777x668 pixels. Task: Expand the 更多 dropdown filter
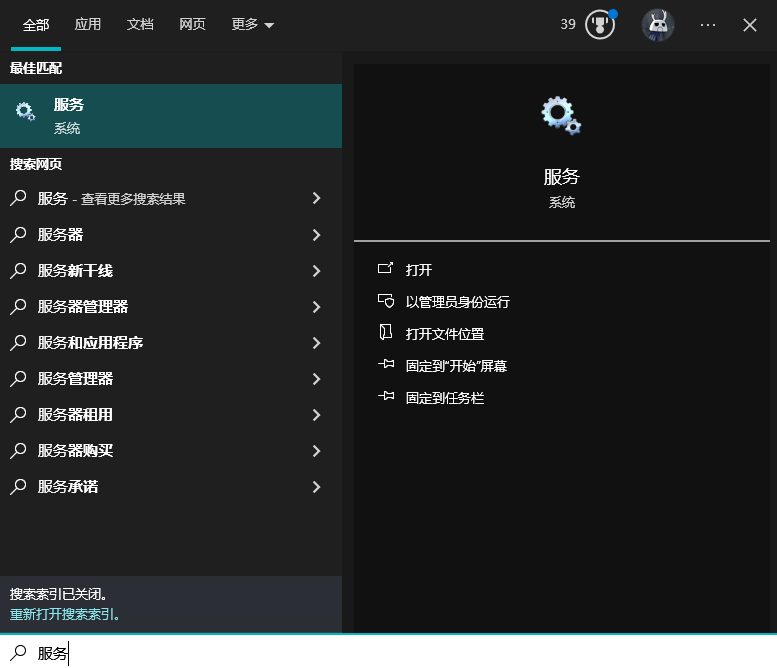[252, 25]
